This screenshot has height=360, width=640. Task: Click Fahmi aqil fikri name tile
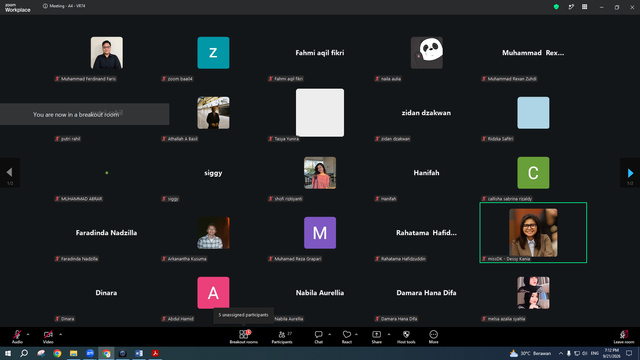point(320,53)
